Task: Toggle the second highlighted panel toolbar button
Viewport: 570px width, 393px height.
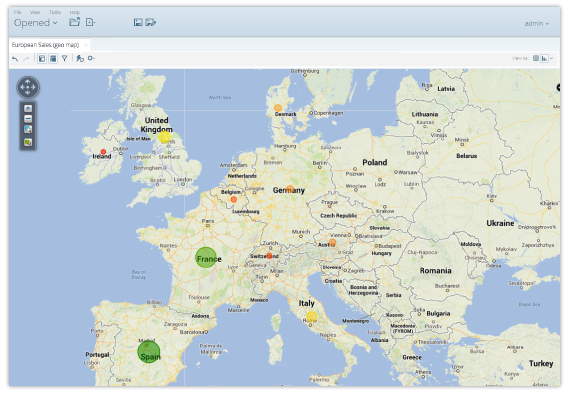Action: click(x=53, y=58)
